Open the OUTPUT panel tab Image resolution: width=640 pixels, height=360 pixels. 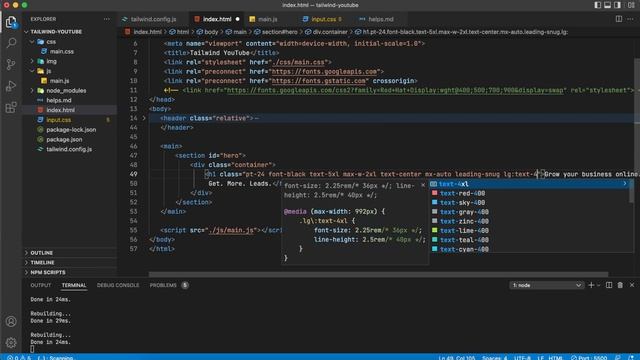point(41,285)
